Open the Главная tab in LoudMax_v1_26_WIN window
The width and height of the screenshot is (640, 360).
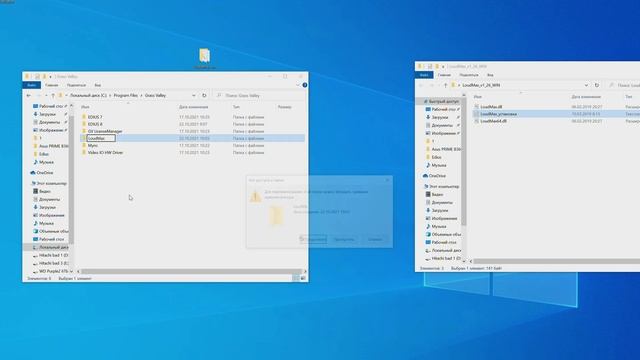(x=444, y=75)
